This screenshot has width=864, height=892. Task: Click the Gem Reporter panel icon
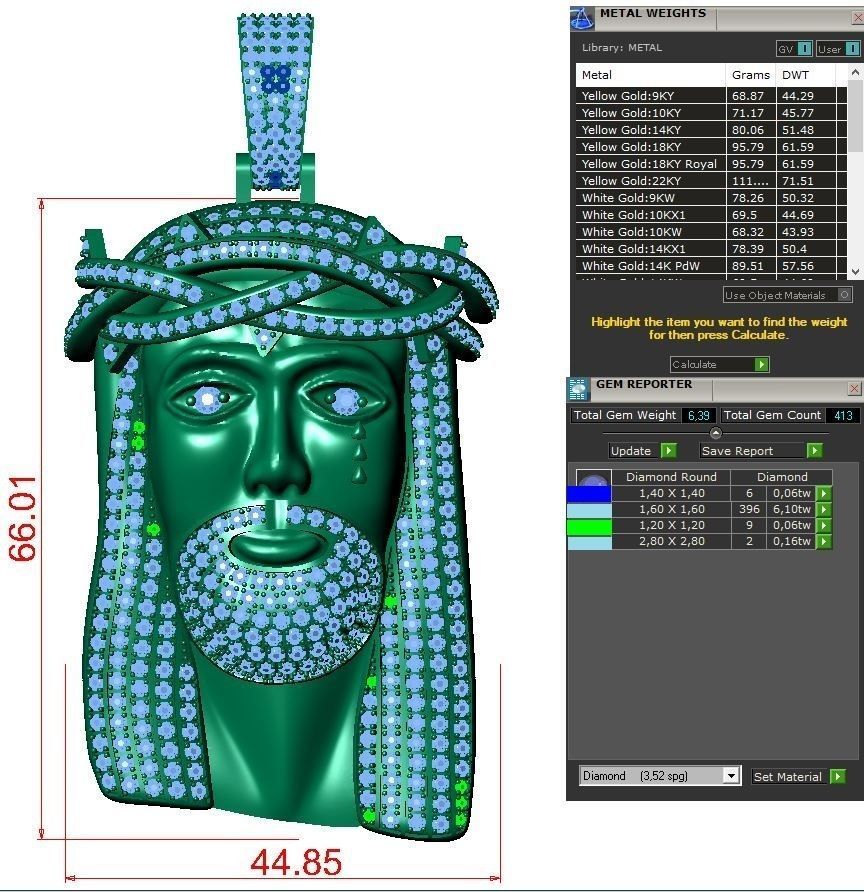click(578, 389)
